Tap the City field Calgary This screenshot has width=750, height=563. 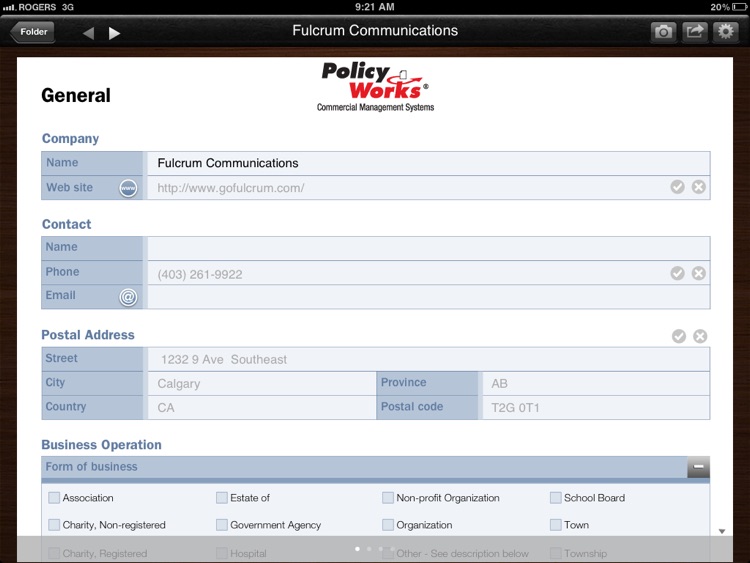[262, 384]
